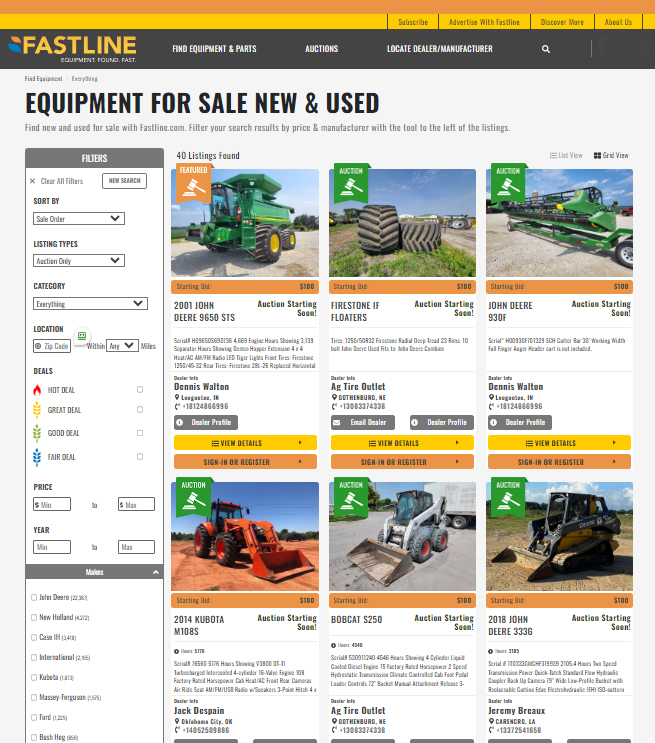Expand View Details arrow for John Deere 9650 STS

[x=300, y=443]
